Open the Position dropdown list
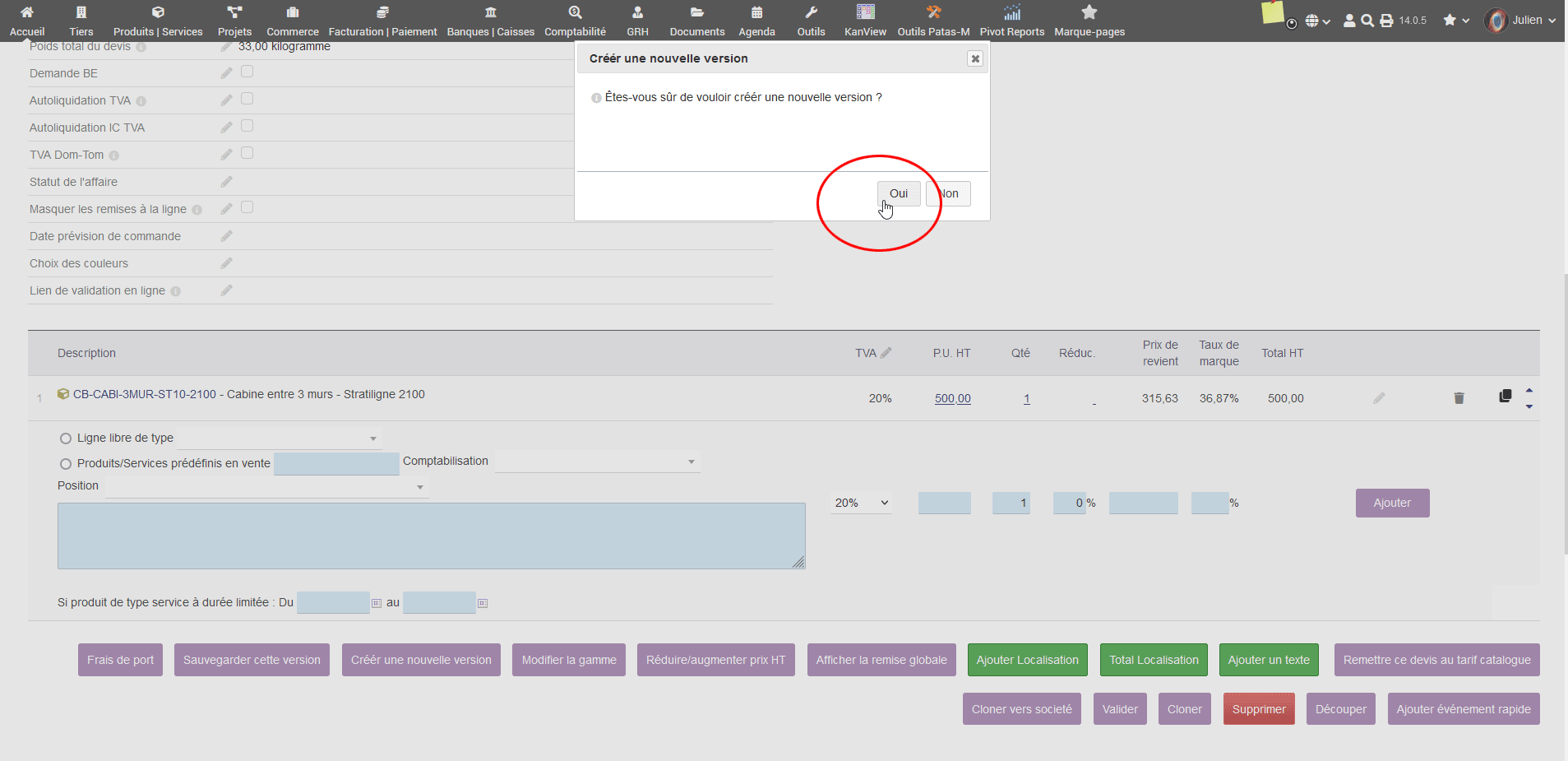 click(x=266, y=486)
